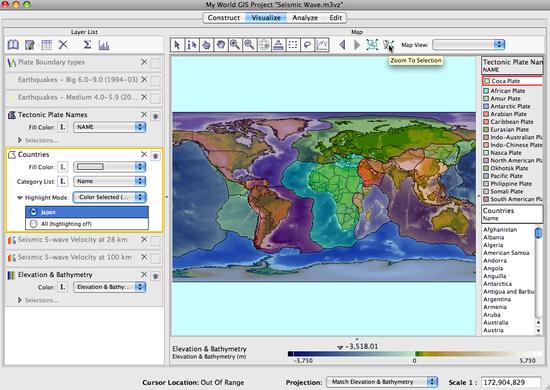Select the get information pointer tool

[x=192, y=45]
